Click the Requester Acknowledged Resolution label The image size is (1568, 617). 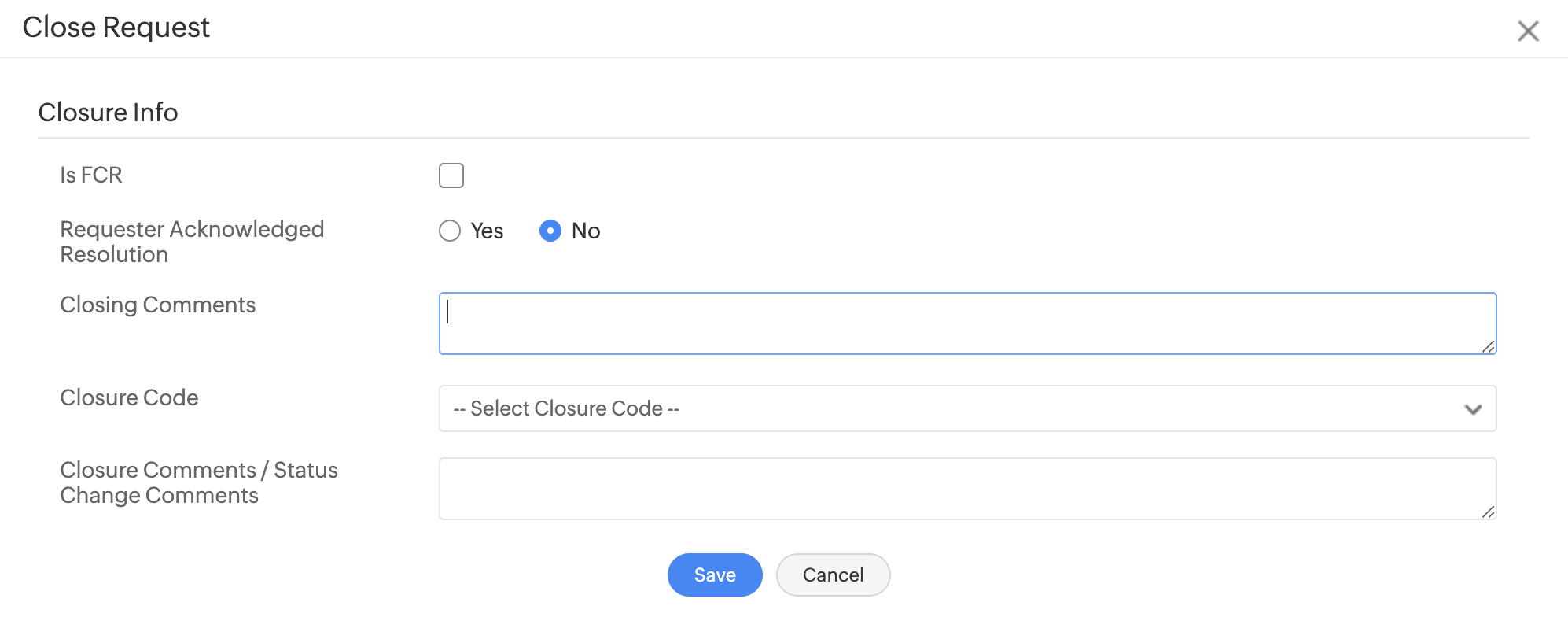click(192, 242)
